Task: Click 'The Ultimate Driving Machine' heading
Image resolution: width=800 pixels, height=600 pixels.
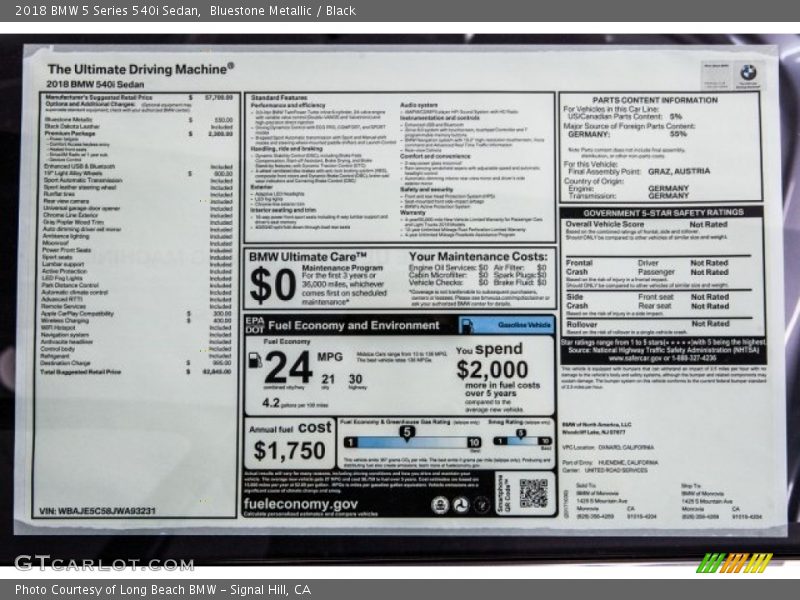Action: [x=141, y=69]
